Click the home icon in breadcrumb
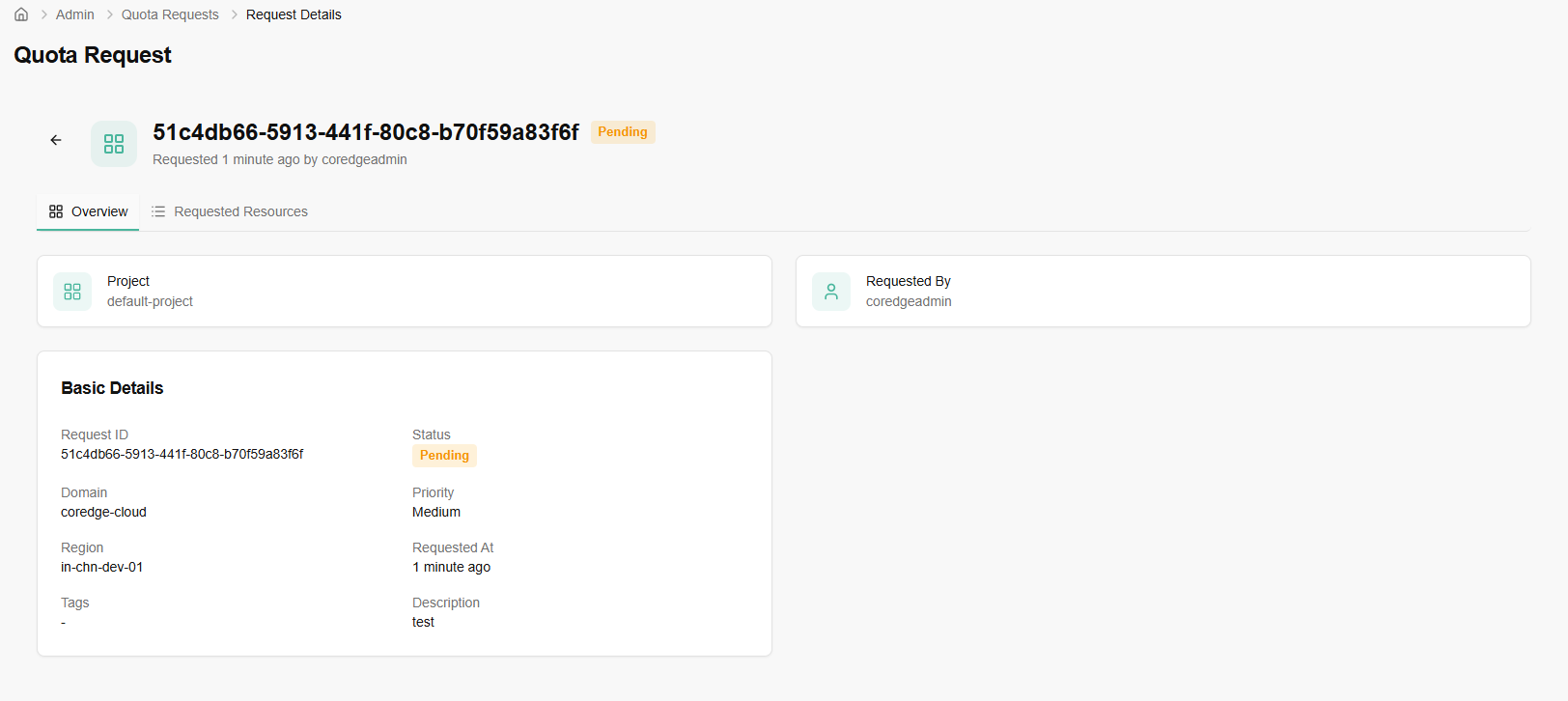Viewport: 1568px width, 701px height. click(21, 14)
